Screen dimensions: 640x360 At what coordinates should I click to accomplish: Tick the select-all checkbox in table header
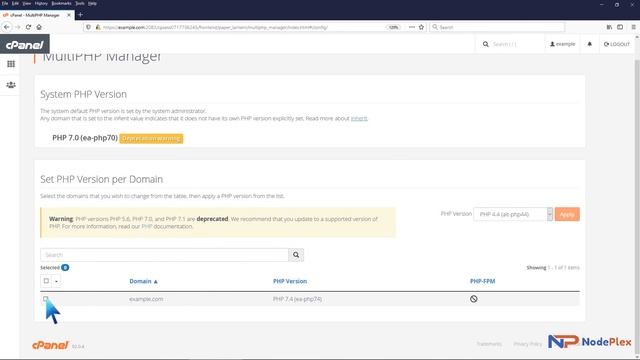(x=46, y=281)
